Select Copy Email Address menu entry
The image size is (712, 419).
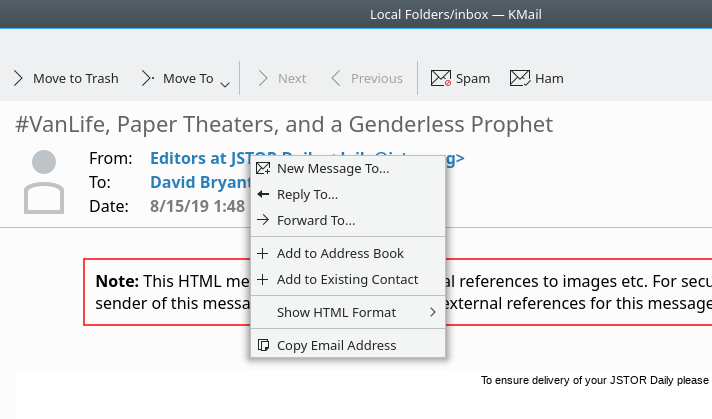(348, 345)
